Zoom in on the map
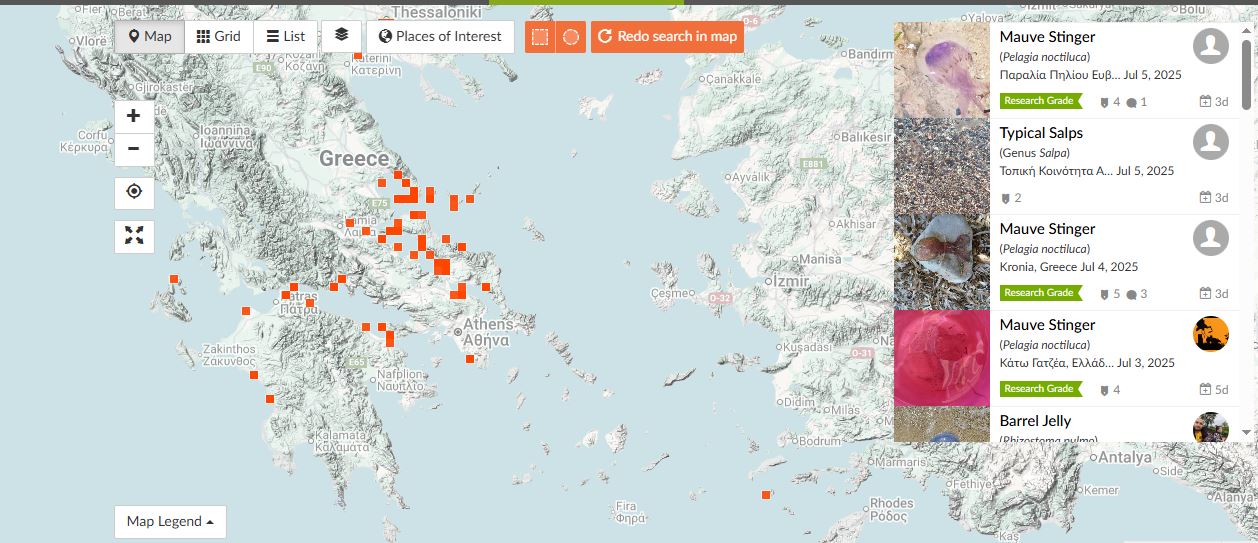Image resolution: width=1258 pixels, height=543 pixels. pyautogui.click(x=134, y=117)
